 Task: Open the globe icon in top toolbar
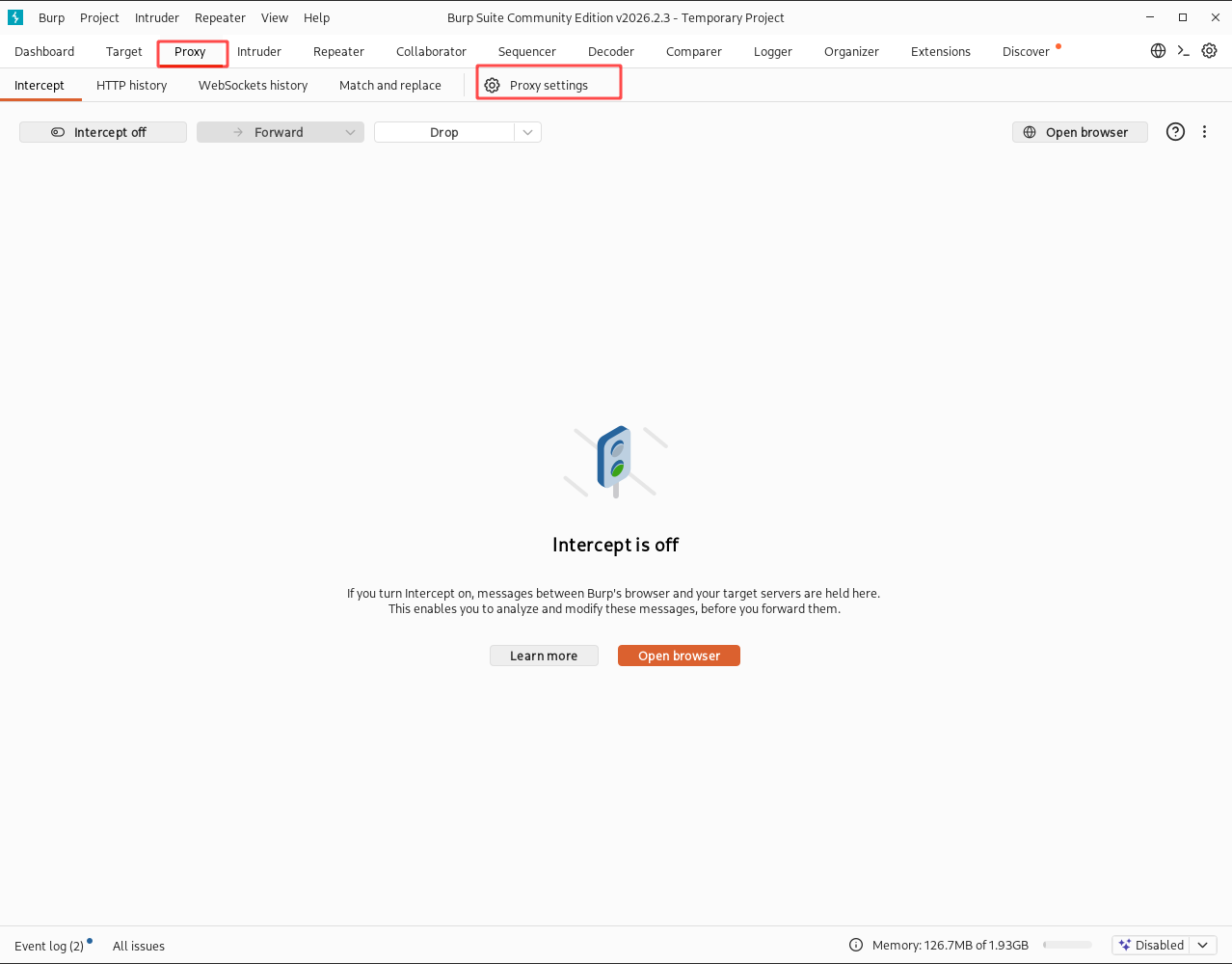[1158, 51]
